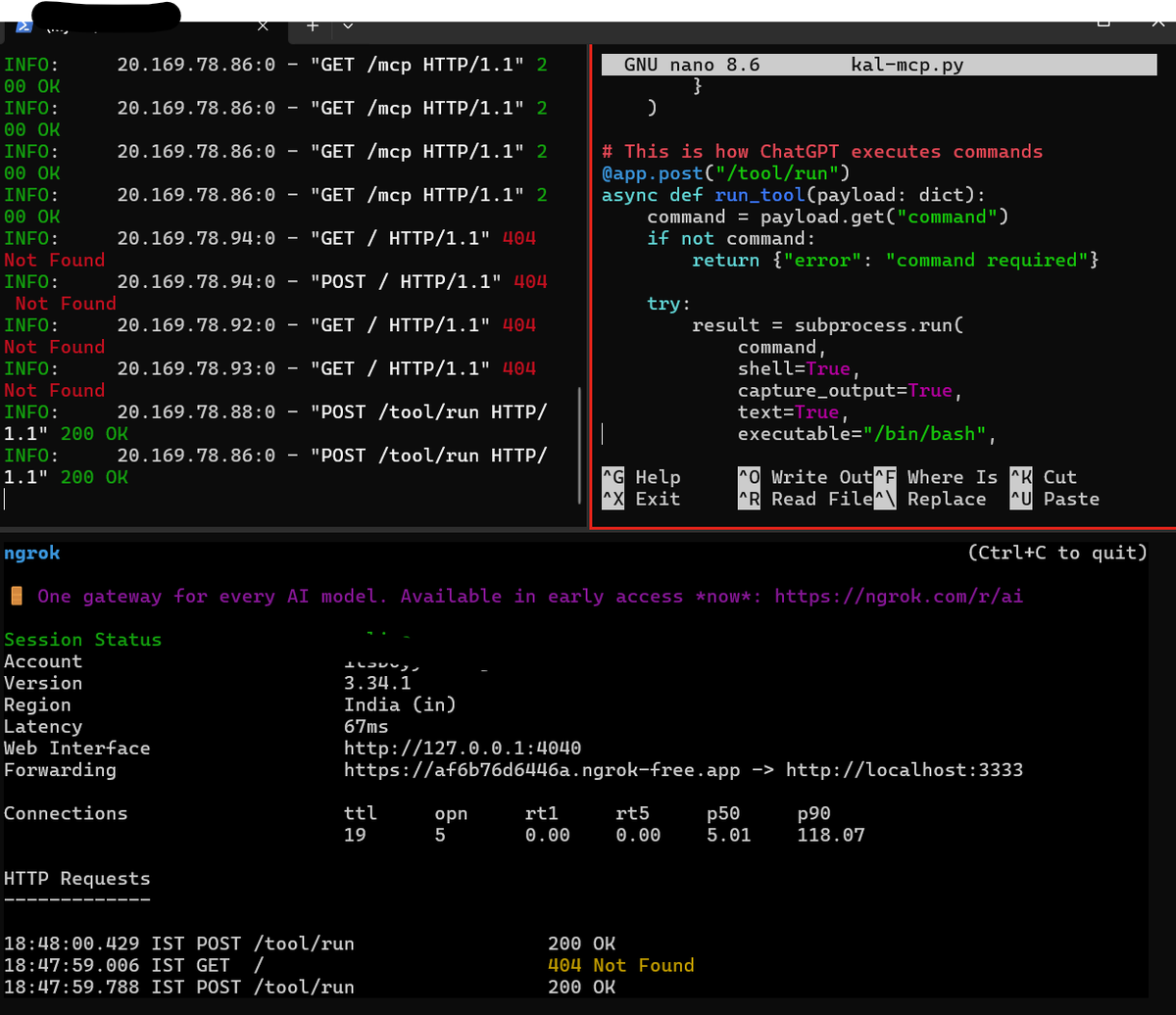Screen dimensions: 1176x1015
Task: Click the blue ngrok title text
Action: pyautogui.click(x=31, y=553)
